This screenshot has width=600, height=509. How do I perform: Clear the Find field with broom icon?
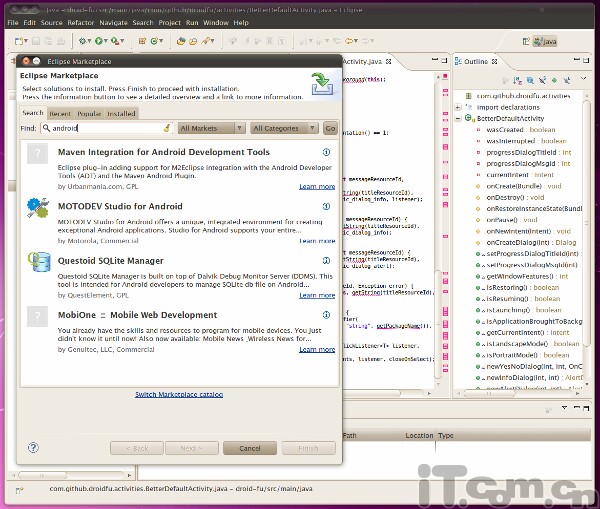point(167,128)
